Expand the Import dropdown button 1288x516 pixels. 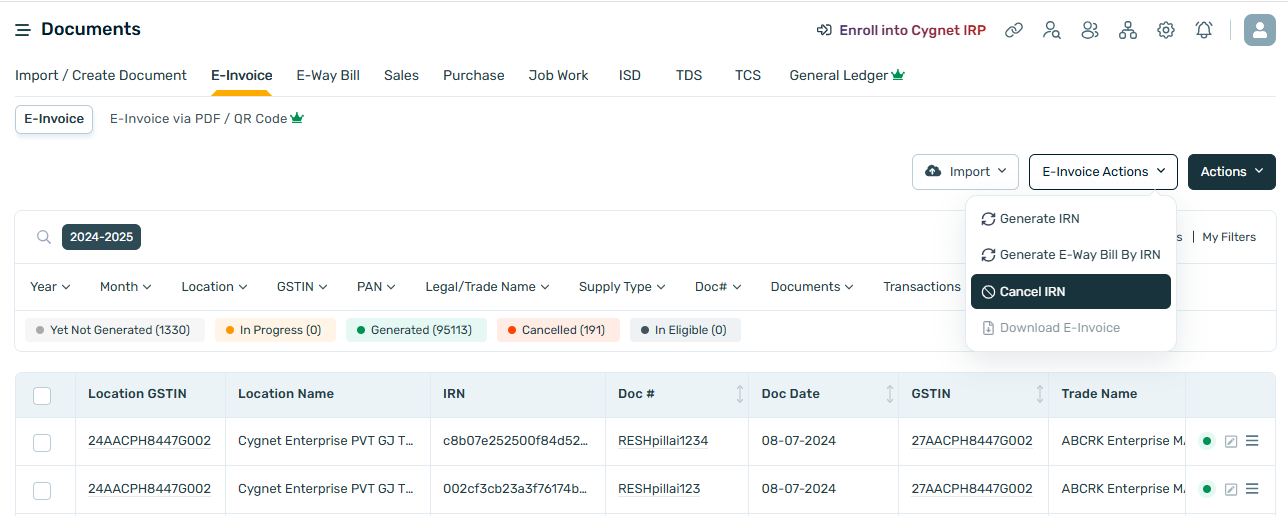[965, 172]
